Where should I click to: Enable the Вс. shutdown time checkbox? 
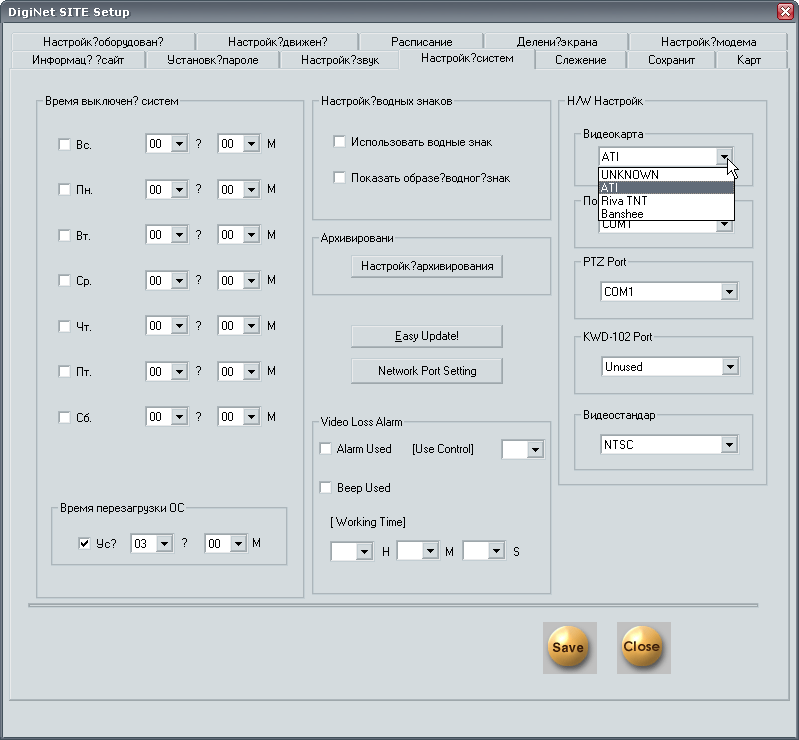pyautogui.click(x=65, y=145)
